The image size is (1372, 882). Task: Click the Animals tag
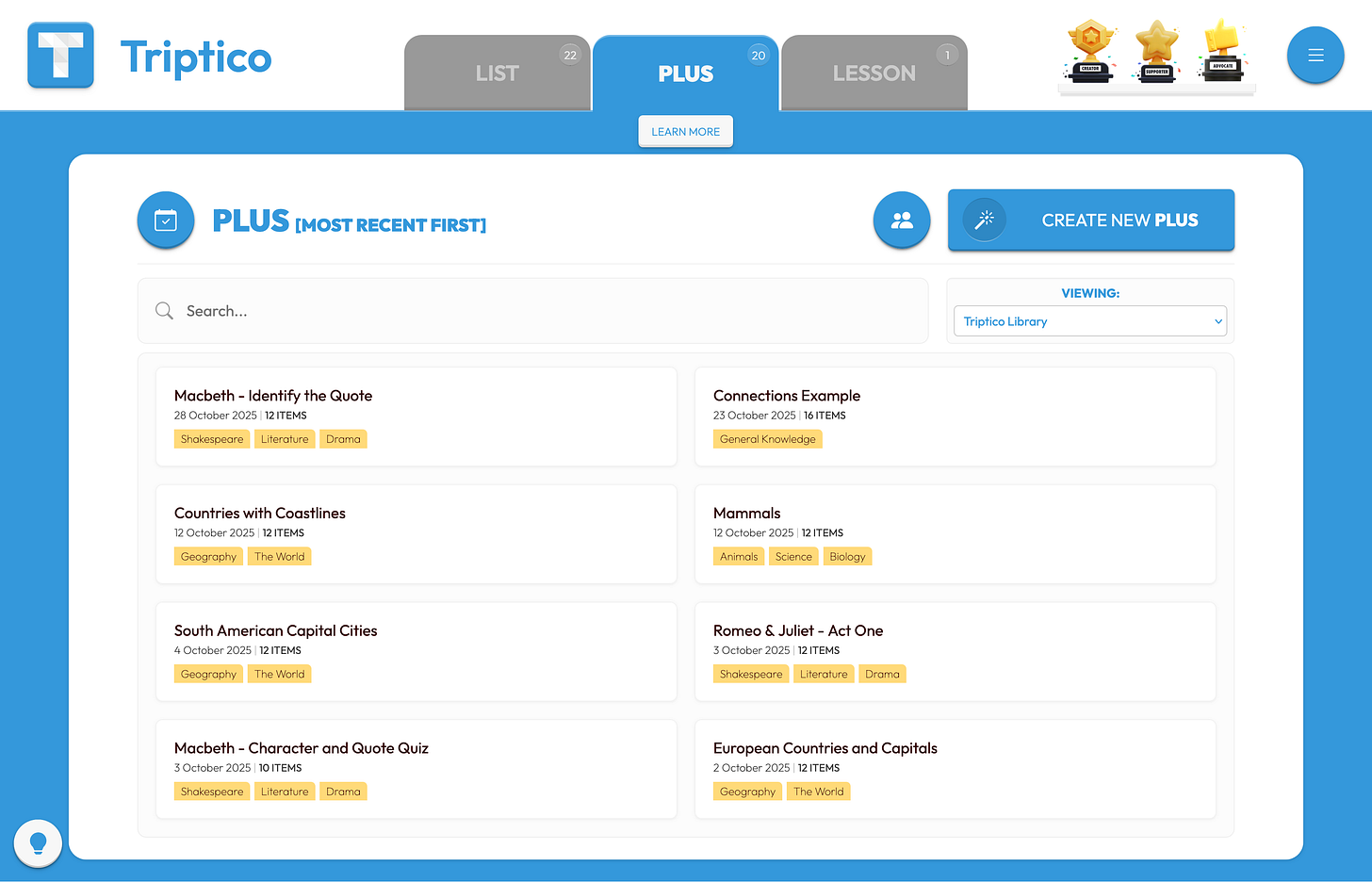pos(739,557)
